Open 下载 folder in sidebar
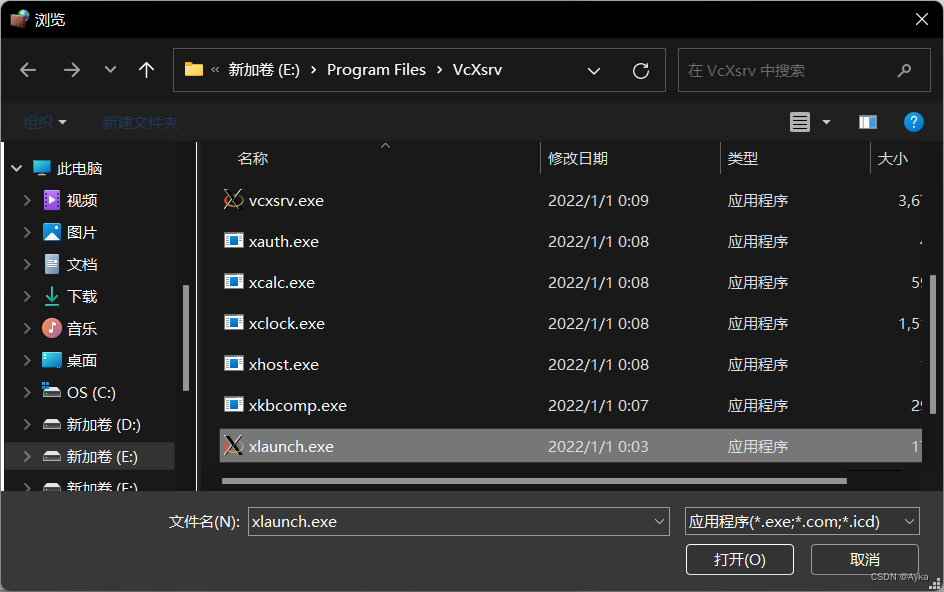The image size is (944, 592). coord(82,296)
